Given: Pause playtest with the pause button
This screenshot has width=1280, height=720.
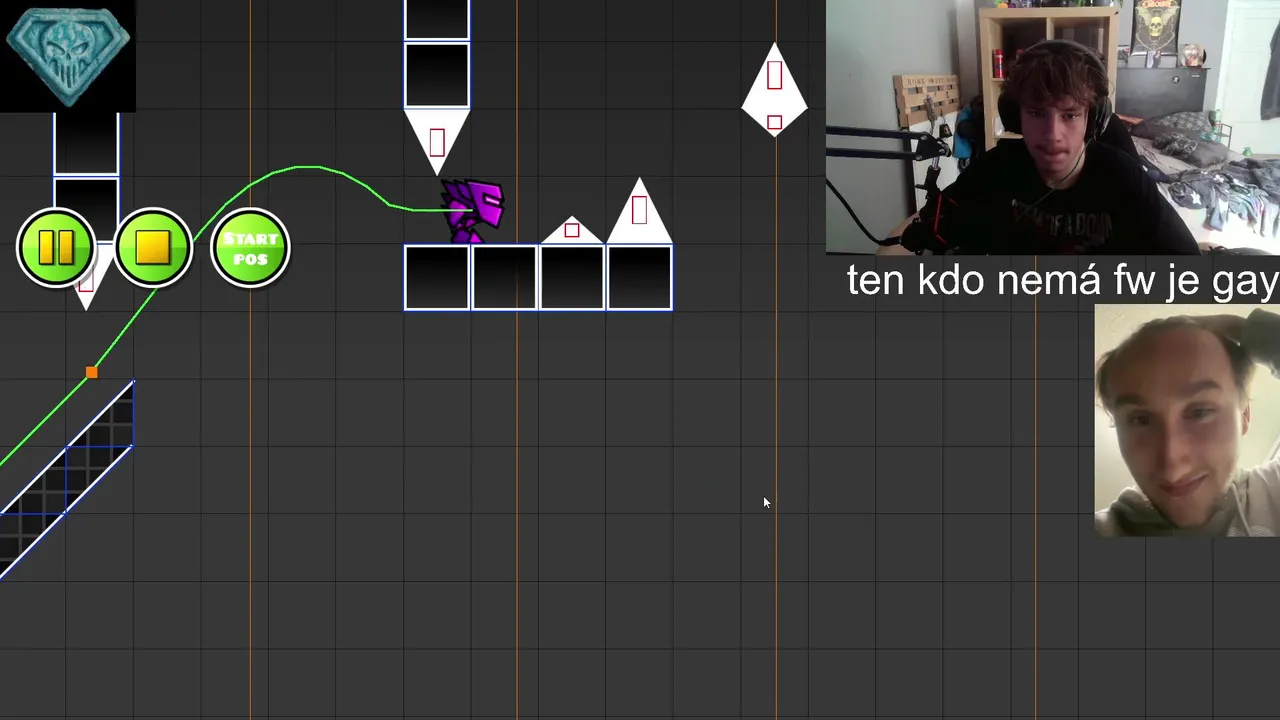Looking at the screenshot, I should (x=56, y=248).
